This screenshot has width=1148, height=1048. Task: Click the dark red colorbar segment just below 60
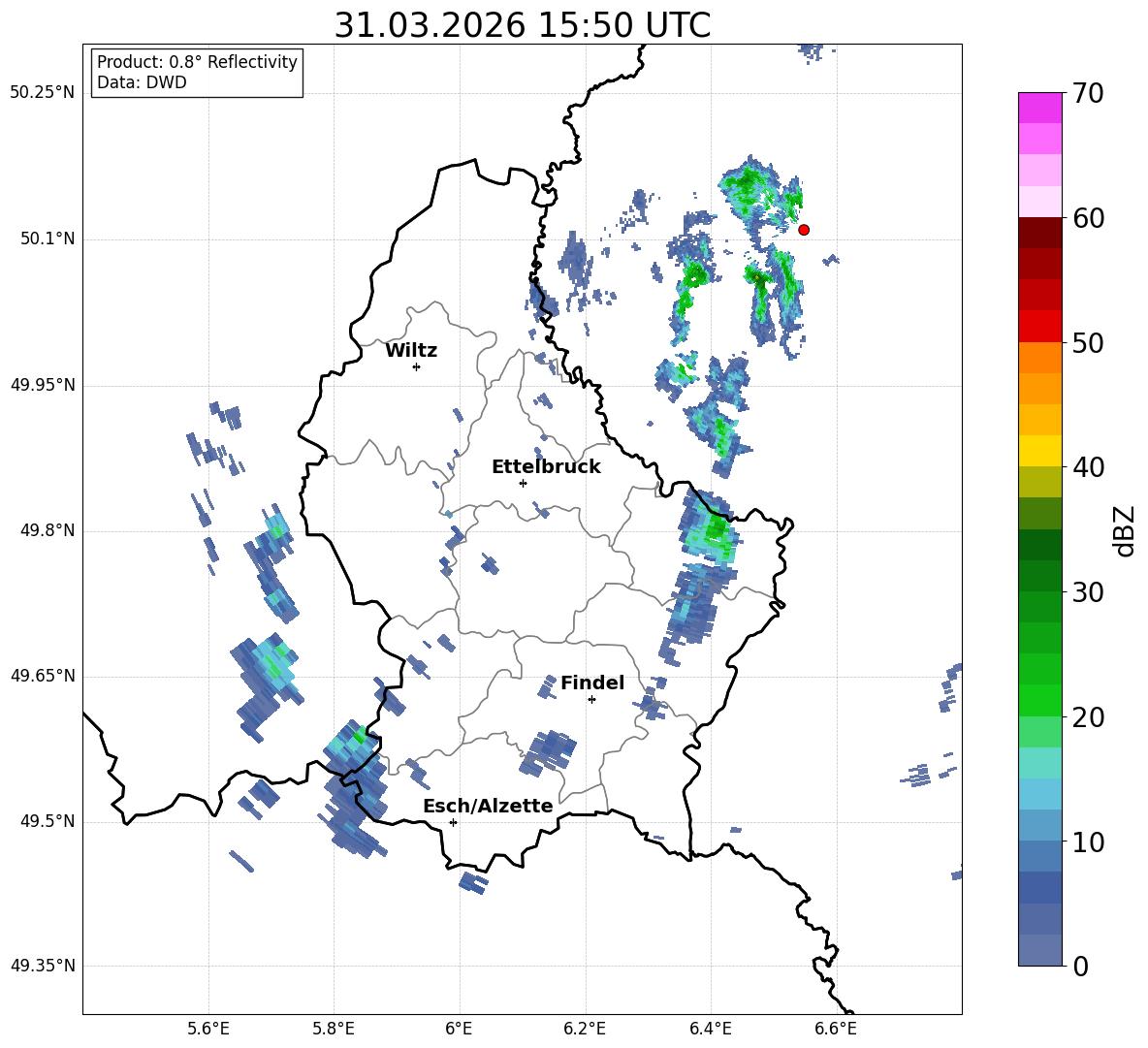(1039, 233)
